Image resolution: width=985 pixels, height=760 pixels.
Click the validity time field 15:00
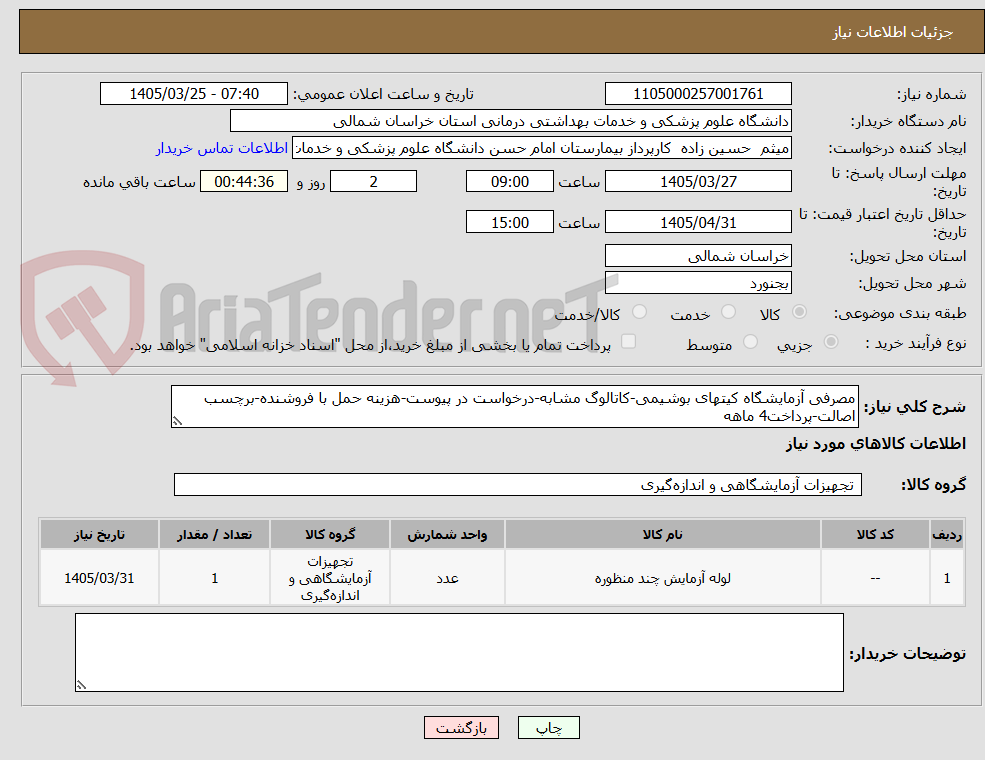(509, 222)
